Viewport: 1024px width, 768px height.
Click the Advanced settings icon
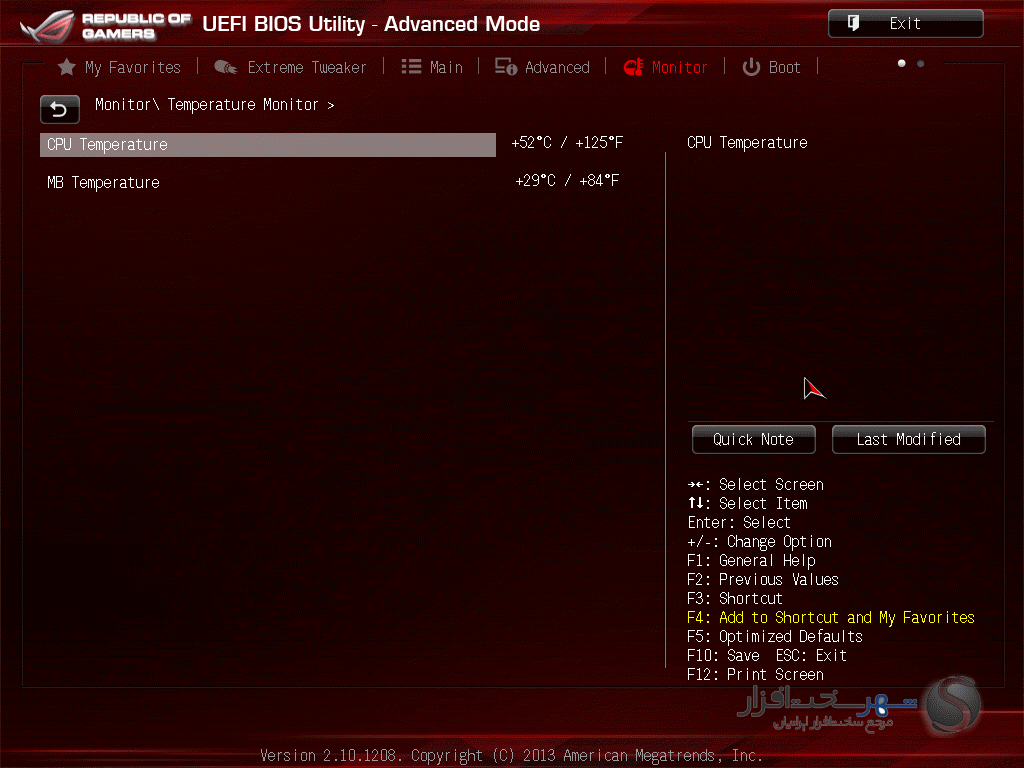tap(505, 67)
